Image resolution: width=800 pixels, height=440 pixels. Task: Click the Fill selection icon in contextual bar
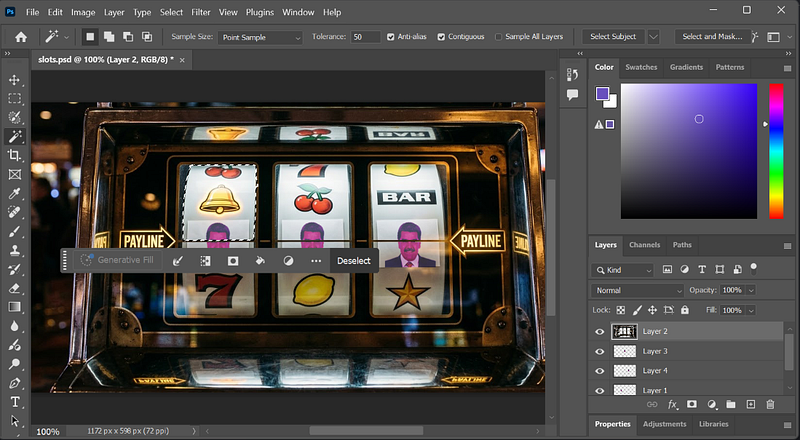(x=260, y=261)
